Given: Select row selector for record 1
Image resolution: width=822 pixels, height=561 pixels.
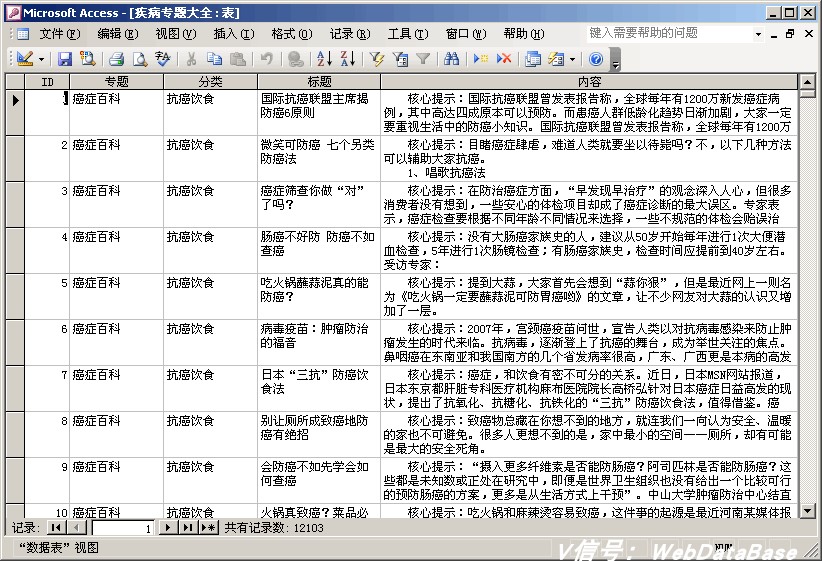Looking at the screenshot, I should (x=15, y=112).
